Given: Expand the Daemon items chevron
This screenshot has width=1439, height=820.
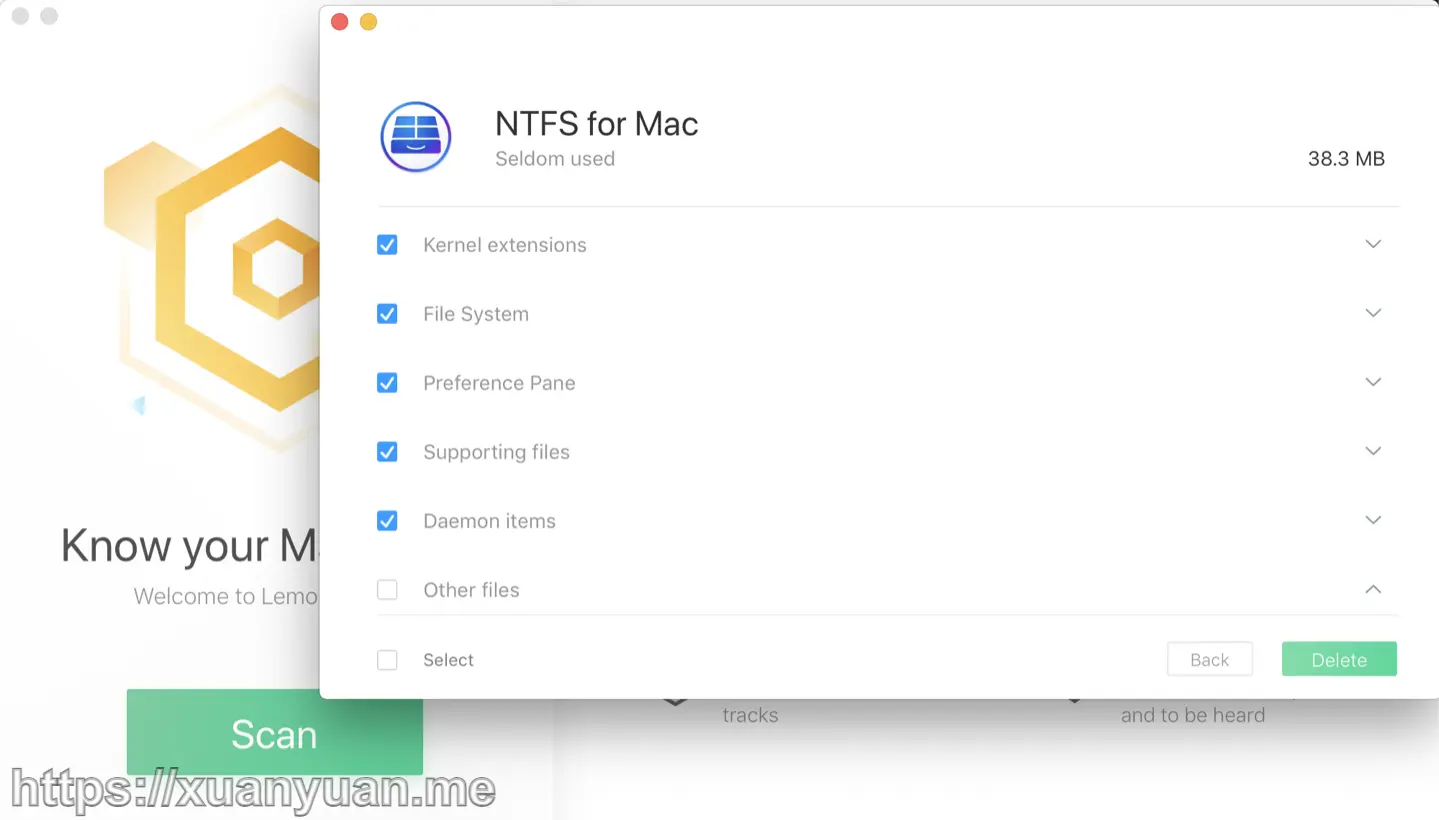Looking at the screenshot, I should point(1373,520).
